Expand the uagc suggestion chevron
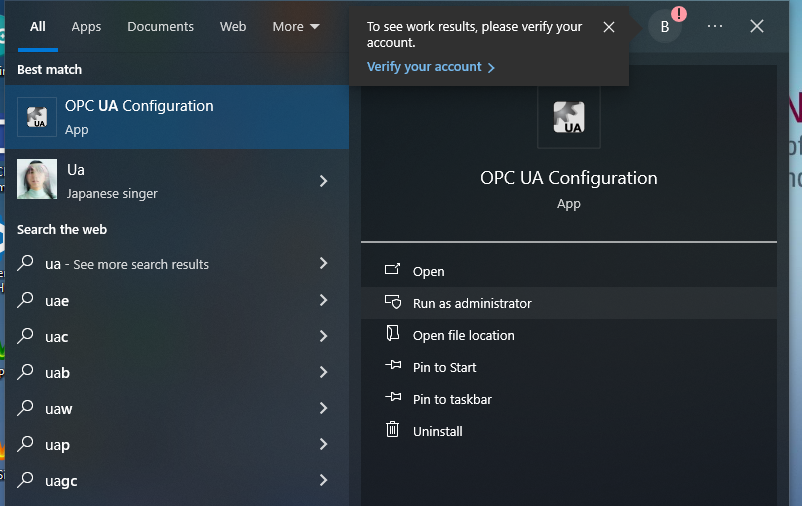The height and width of the screenshot is (506, 802). [x=323, y=480]
